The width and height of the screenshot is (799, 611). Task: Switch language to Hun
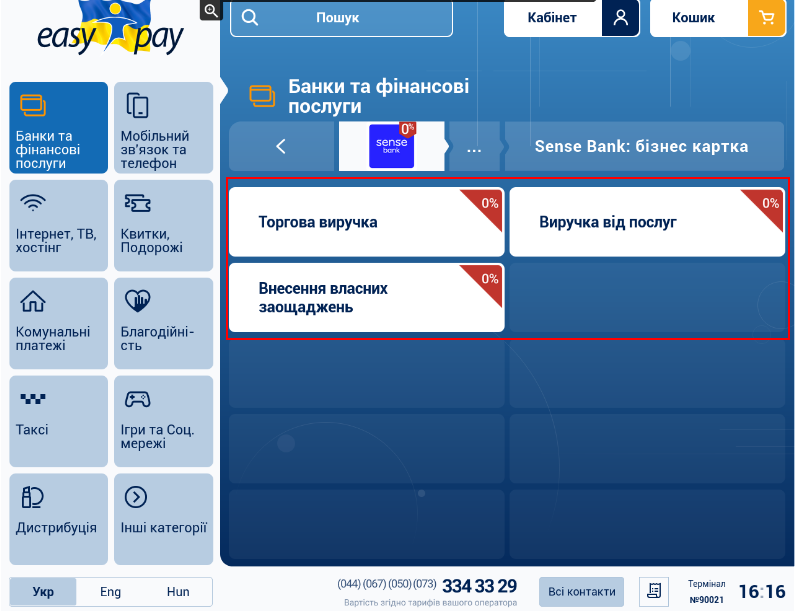[178, 592]
